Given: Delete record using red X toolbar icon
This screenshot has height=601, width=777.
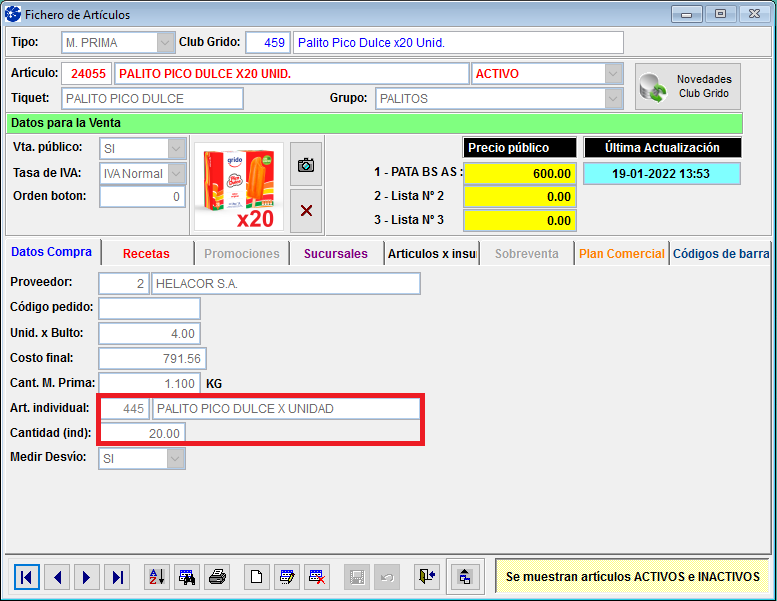Looking at the screenshot, I should click(318, 576).
